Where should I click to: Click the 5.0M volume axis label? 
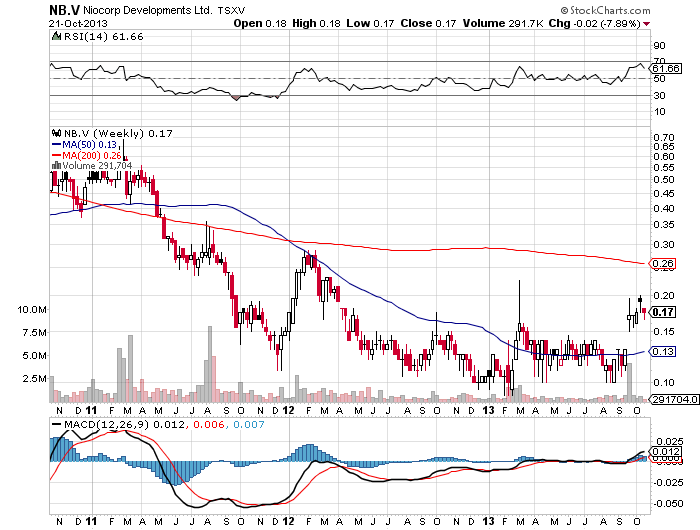34,356
